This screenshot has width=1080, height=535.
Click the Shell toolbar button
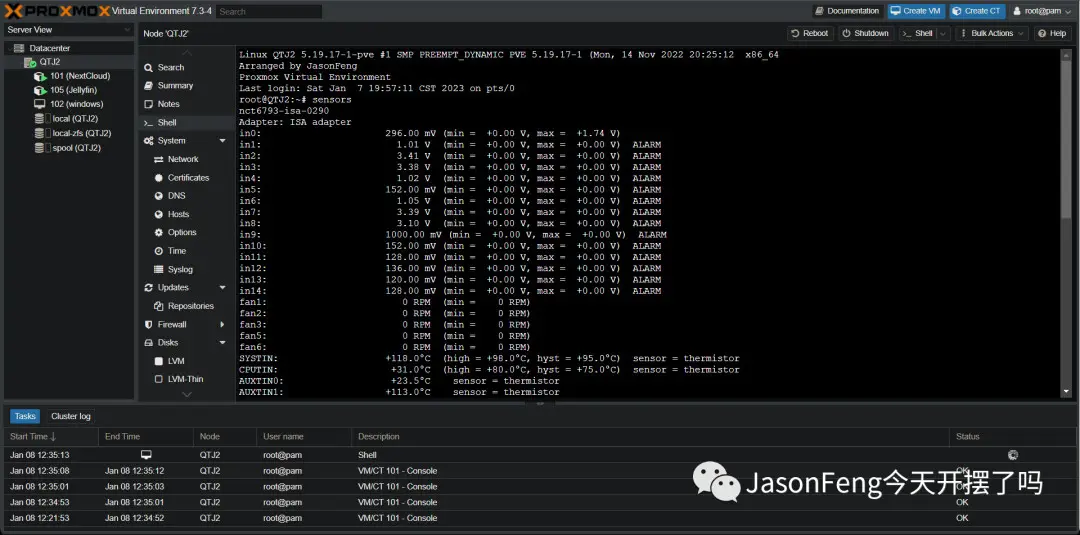tap(917, 33)
